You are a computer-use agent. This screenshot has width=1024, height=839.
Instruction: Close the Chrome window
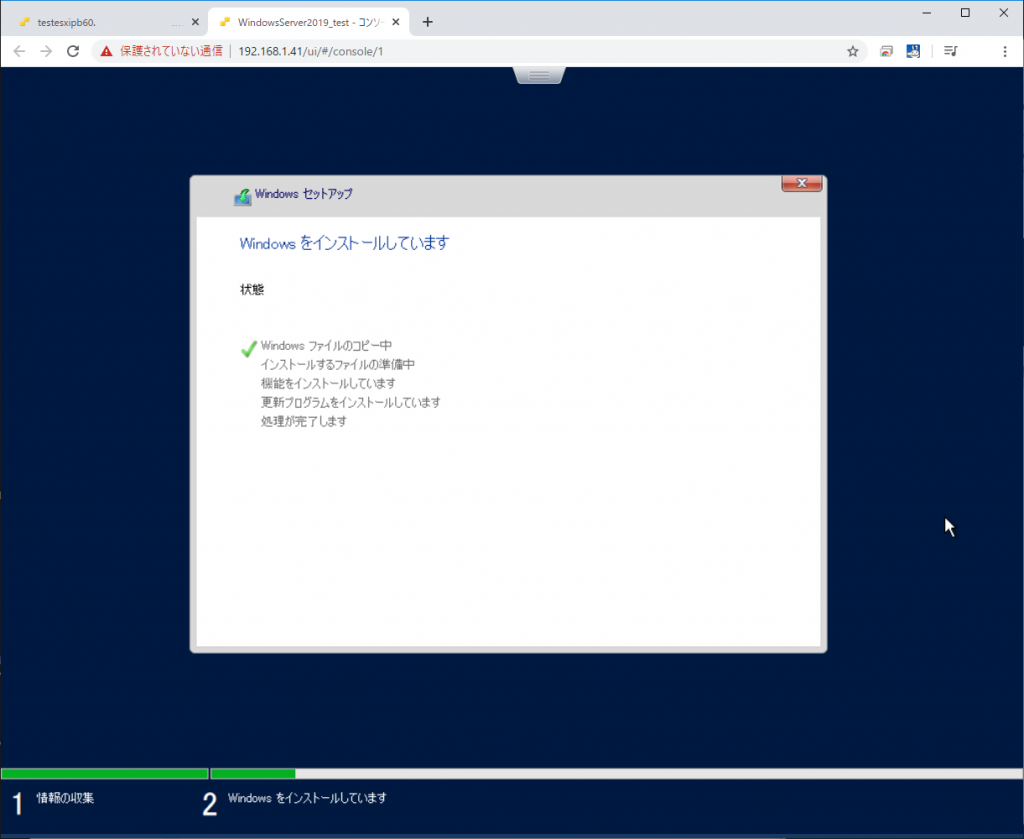click(x=1004, y=12)
